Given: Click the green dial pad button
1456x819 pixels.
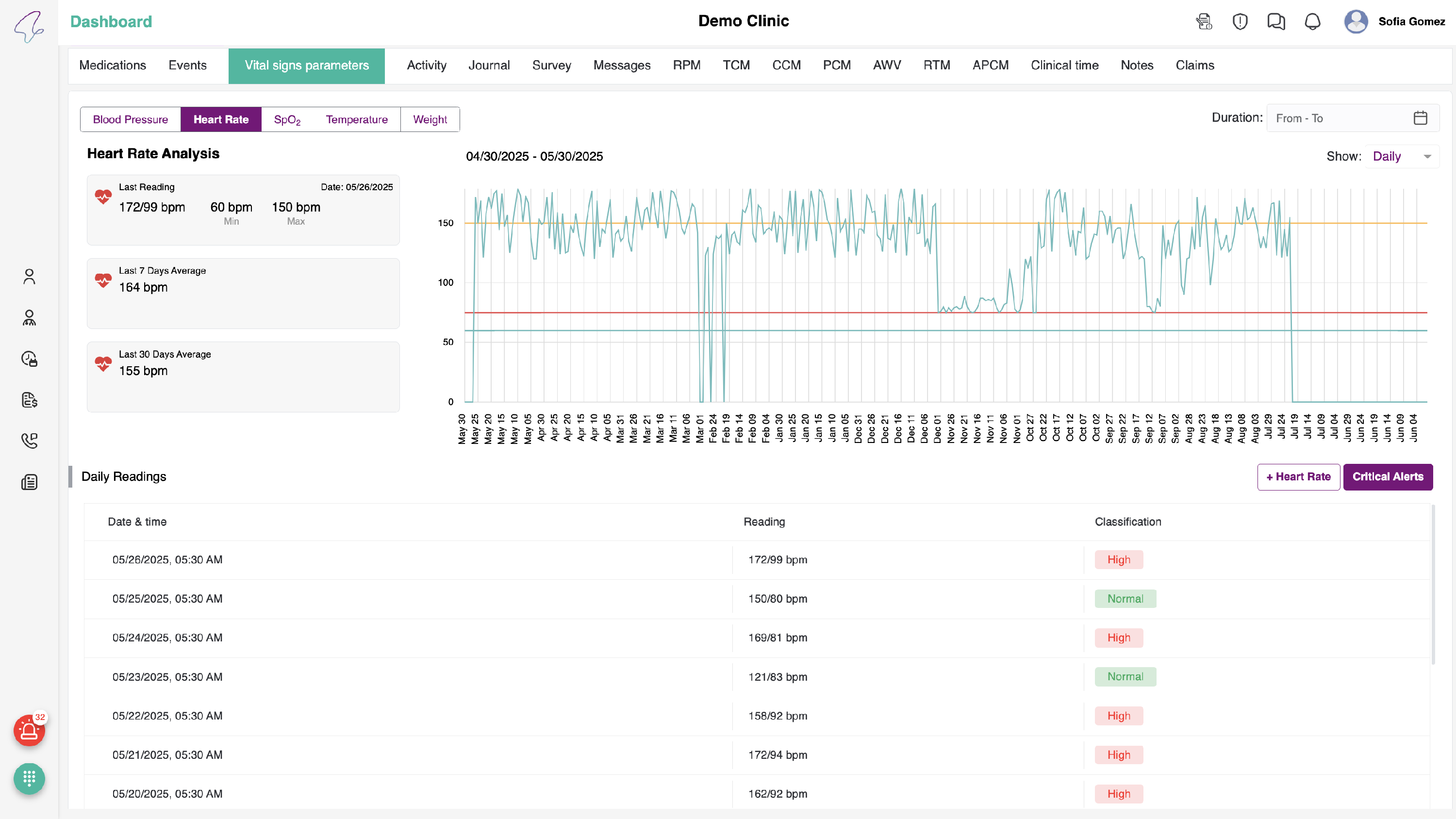Looking at the screenshot, I should [30, 778].
